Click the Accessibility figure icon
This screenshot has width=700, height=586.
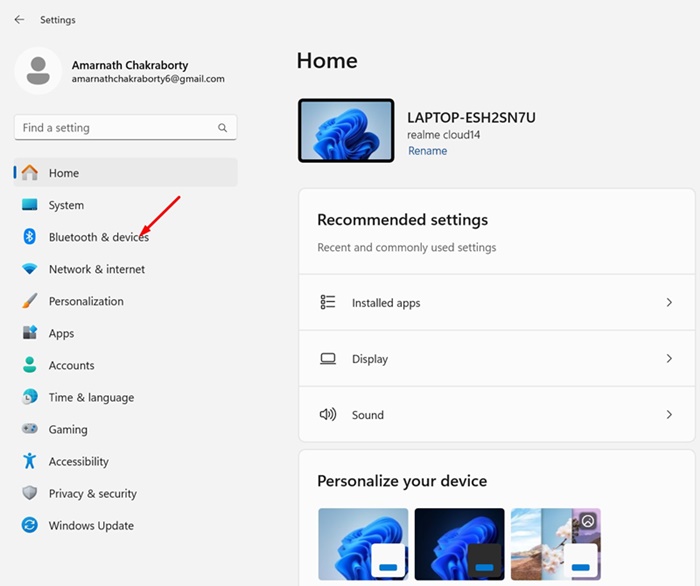point(30,461)
